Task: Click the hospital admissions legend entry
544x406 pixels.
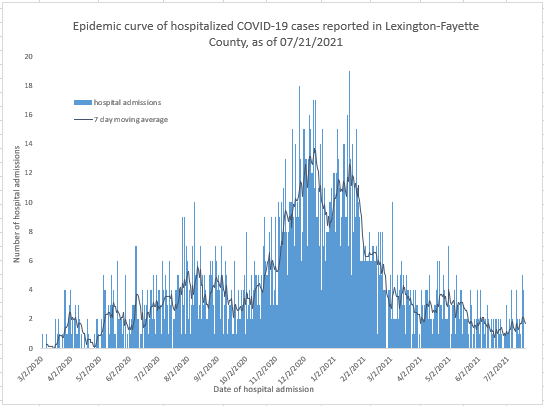Action: point(118,102)
